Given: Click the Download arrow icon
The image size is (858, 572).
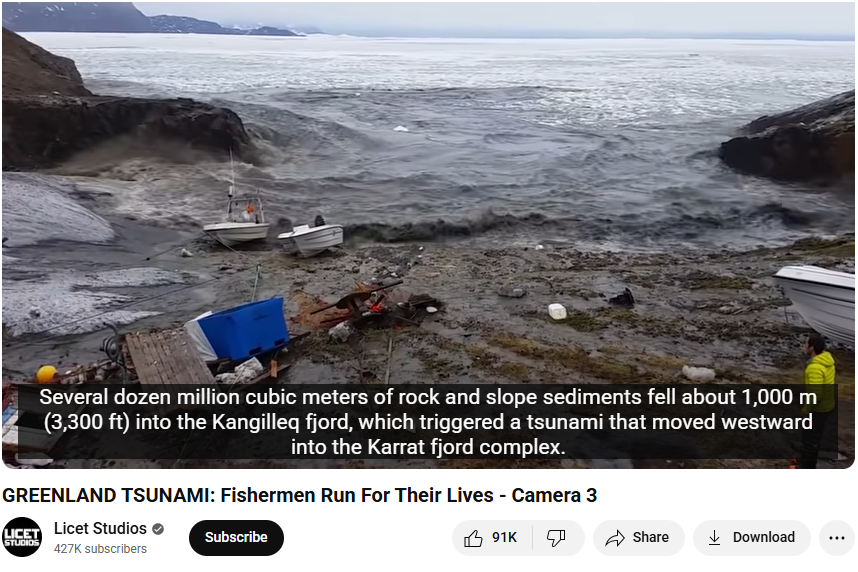Looking at the screenshot, I should coord(714,538).
